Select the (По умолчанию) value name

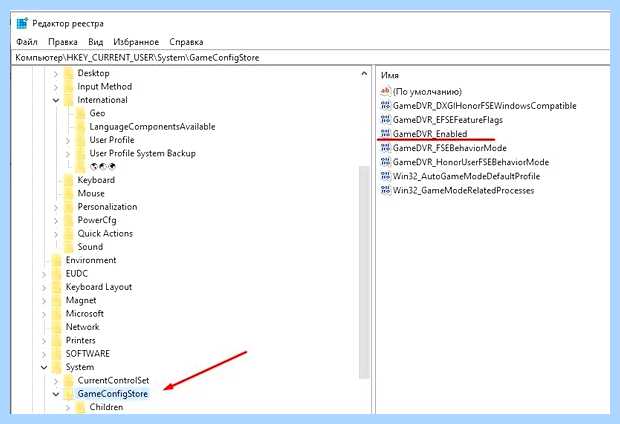coord(427,92)
